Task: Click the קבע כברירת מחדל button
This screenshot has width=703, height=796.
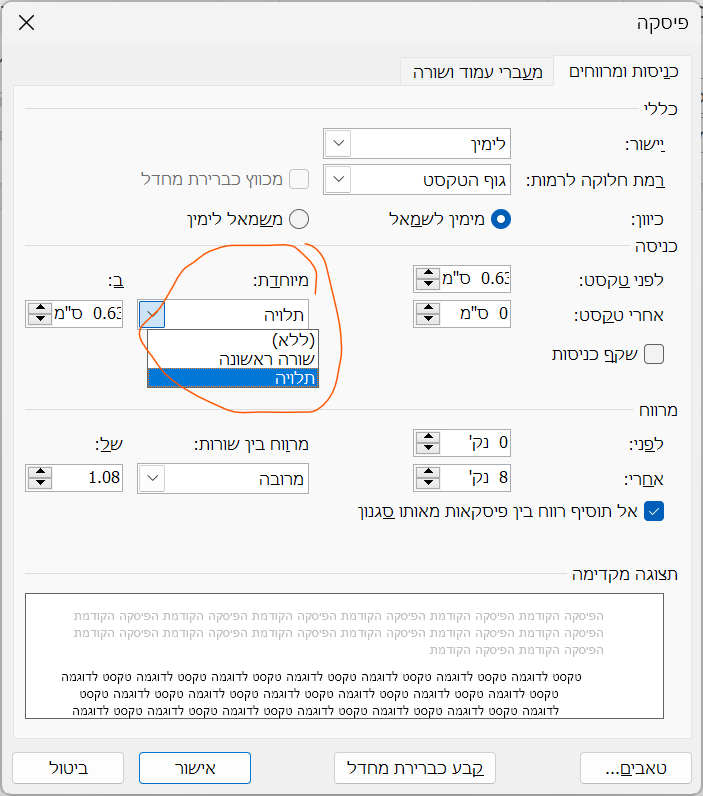Action: click(x=415, y=768)
